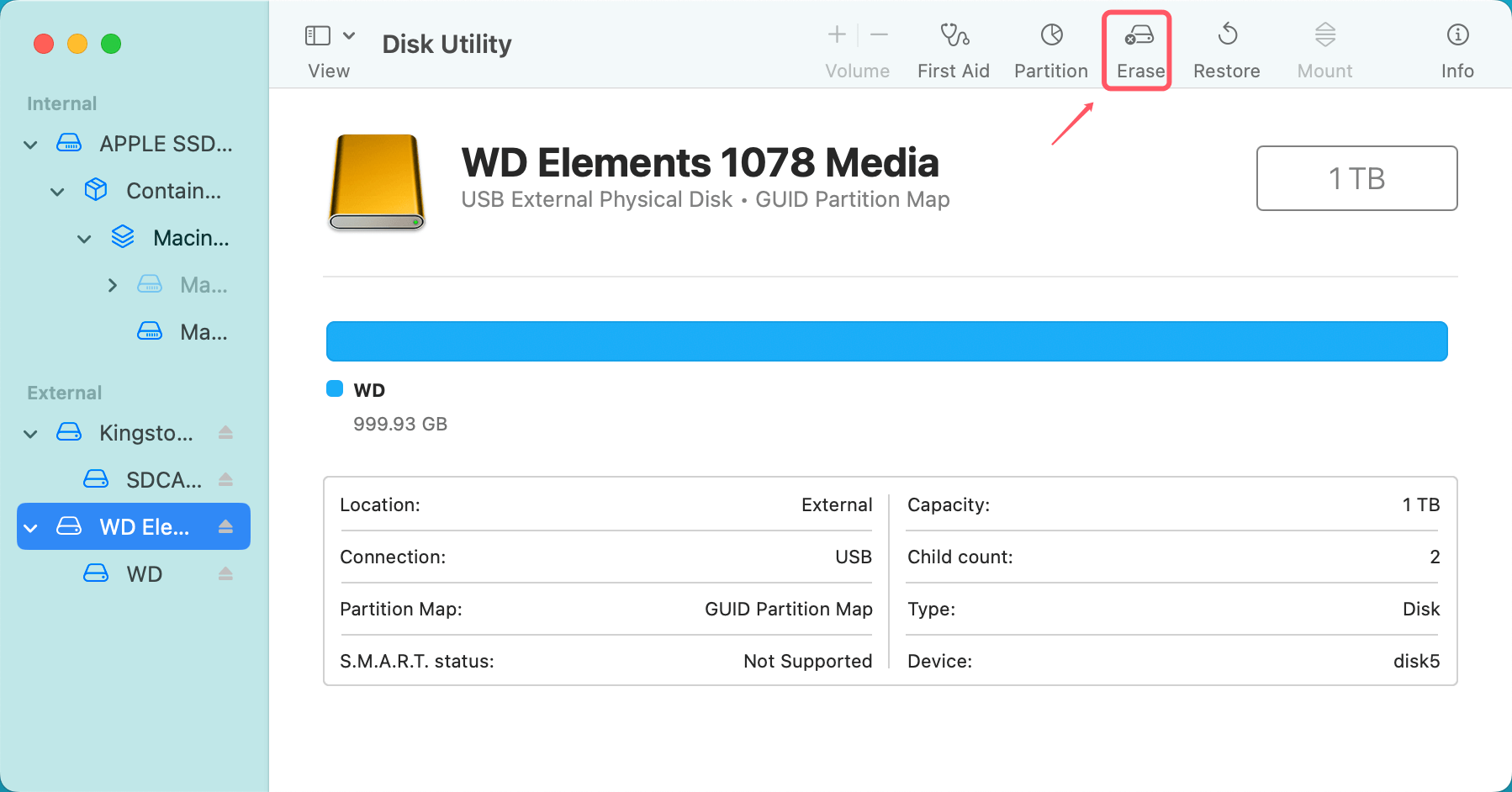Screen dimensions: 1512x792
Task: Click the dimmed Add Volume icon
Action: click(837, 35)
